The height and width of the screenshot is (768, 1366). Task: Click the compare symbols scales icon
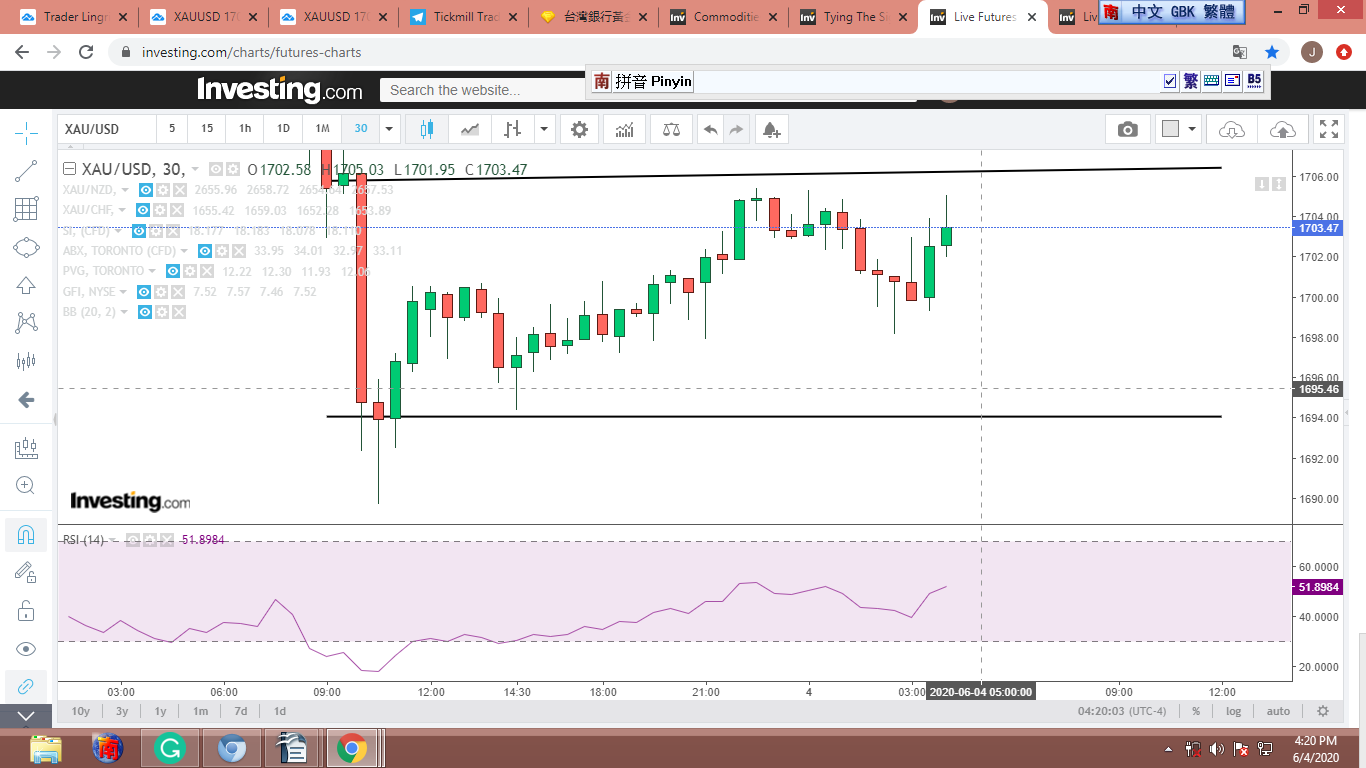coord(671,129)
